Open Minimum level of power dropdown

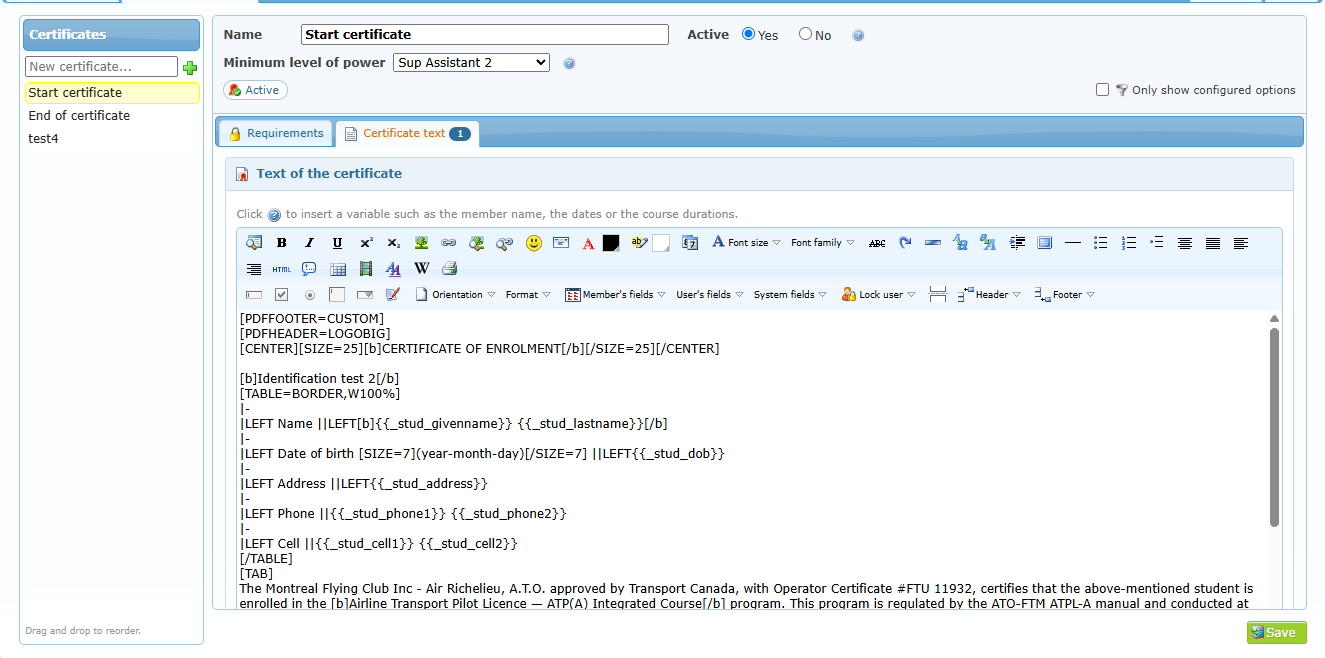(x=471, y=63)
